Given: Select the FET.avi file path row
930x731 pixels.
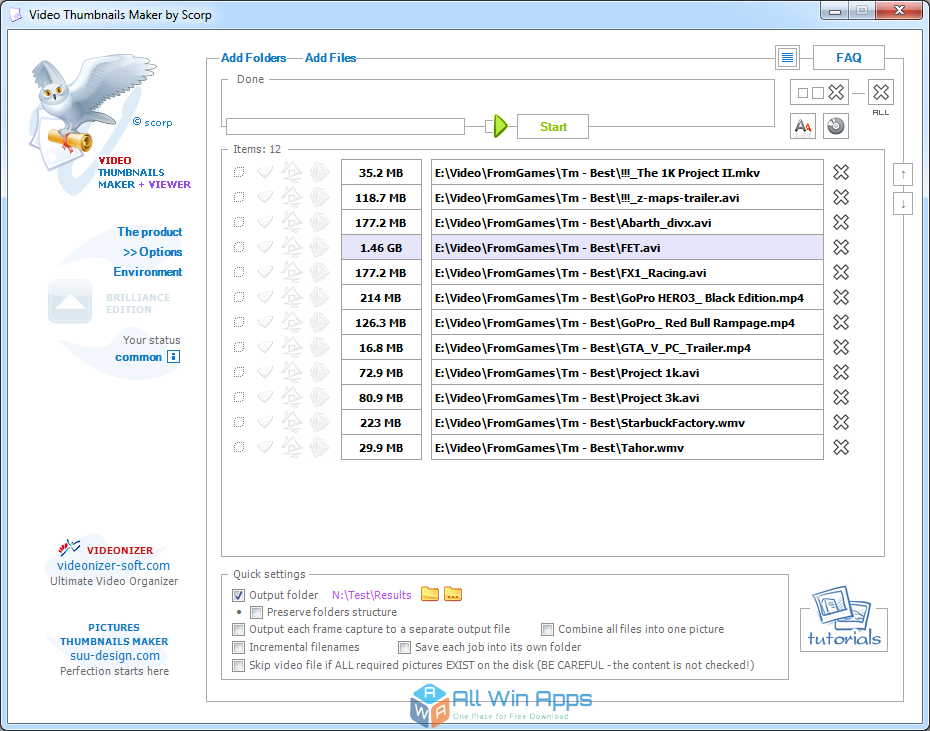Looking at the screenshot, I should [627, 247].
